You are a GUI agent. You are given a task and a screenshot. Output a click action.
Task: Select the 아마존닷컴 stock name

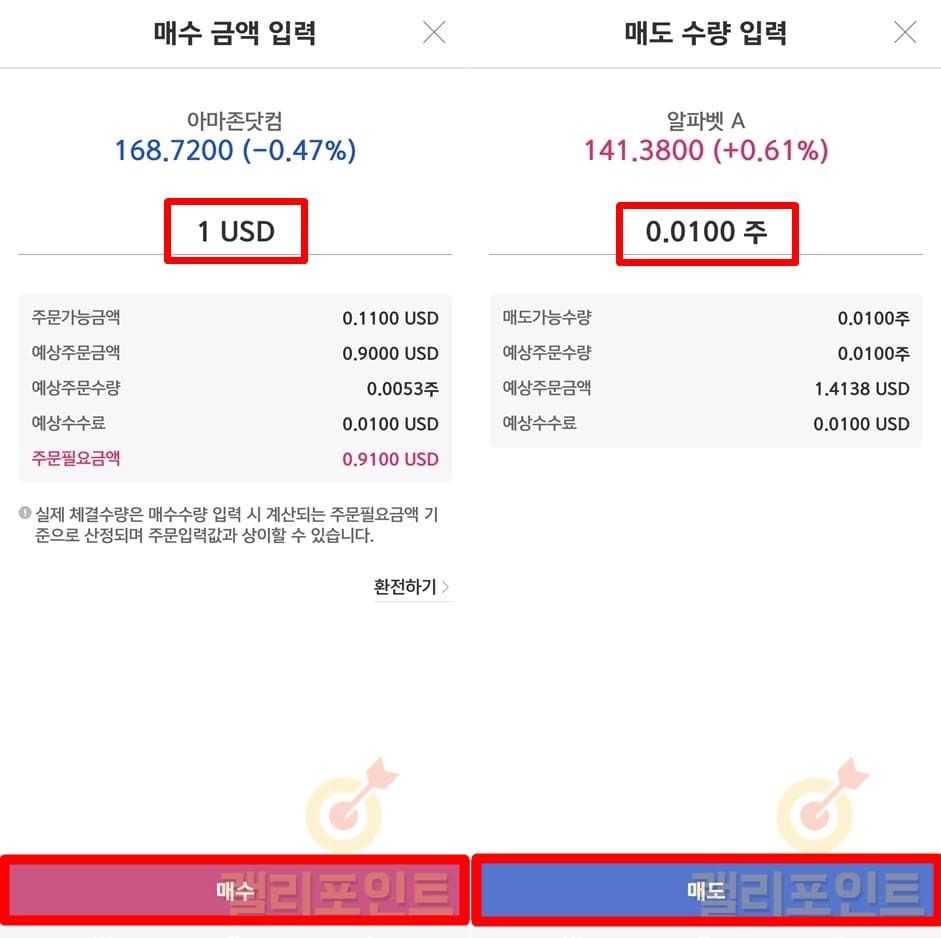coord(235,121)
